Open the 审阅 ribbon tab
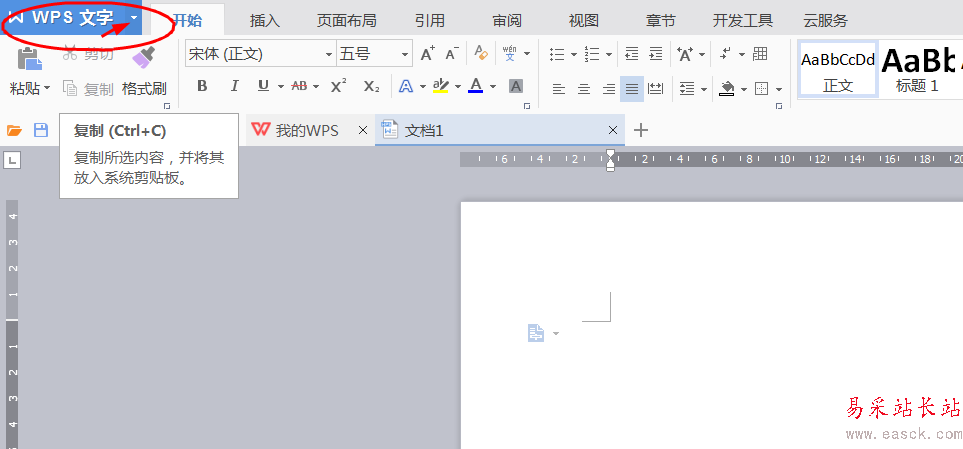 pyautogui.click(x=507, y=20)
